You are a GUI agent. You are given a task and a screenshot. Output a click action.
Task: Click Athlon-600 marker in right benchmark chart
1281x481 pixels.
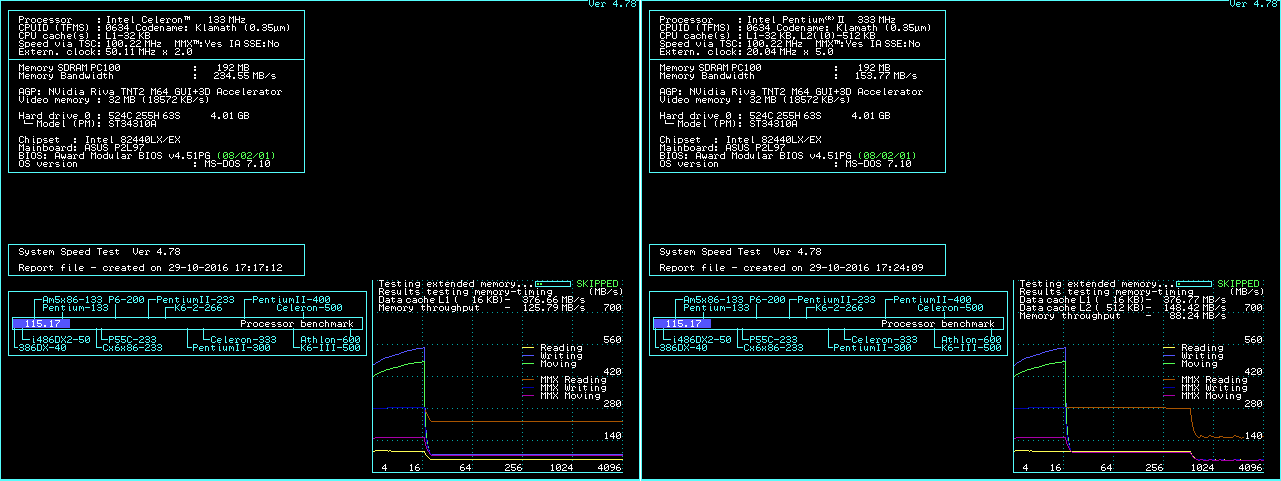click(x=968, y=340)
